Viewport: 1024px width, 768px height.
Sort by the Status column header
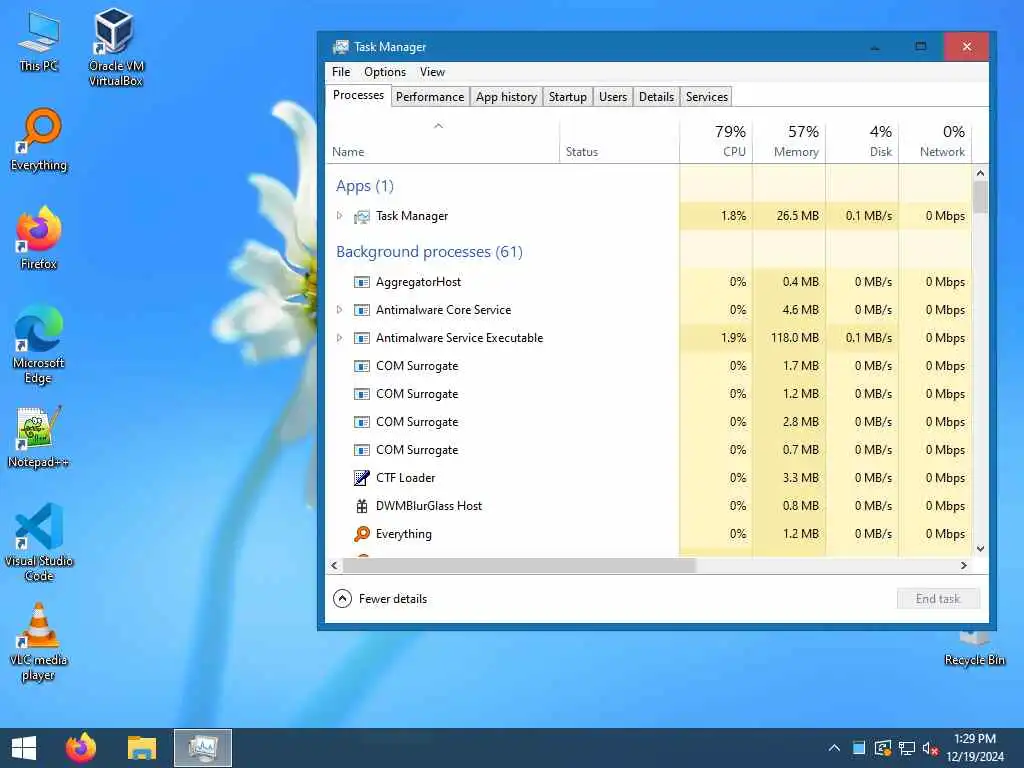point(619,140)
